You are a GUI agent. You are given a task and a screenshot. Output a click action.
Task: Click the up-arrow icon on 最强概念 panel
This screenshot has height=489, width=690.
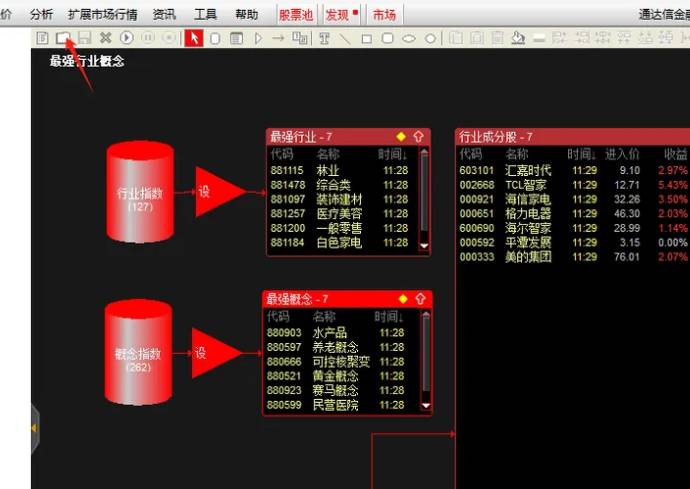[x=420, y=299]
